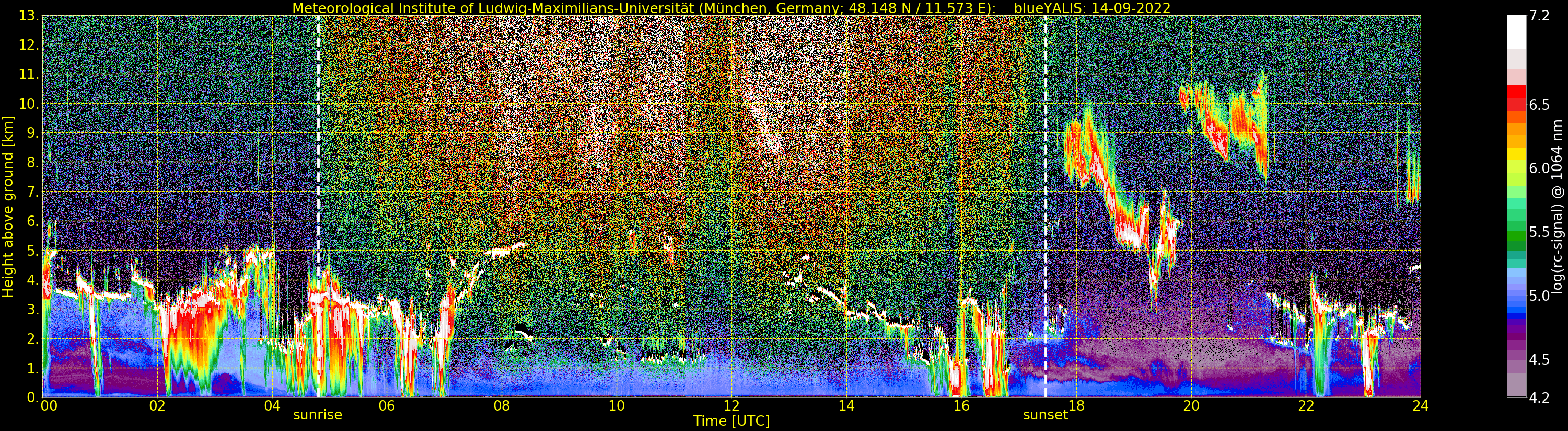
Task: Click the '02' time axis tick label
Action: click(x=158, y=406)
